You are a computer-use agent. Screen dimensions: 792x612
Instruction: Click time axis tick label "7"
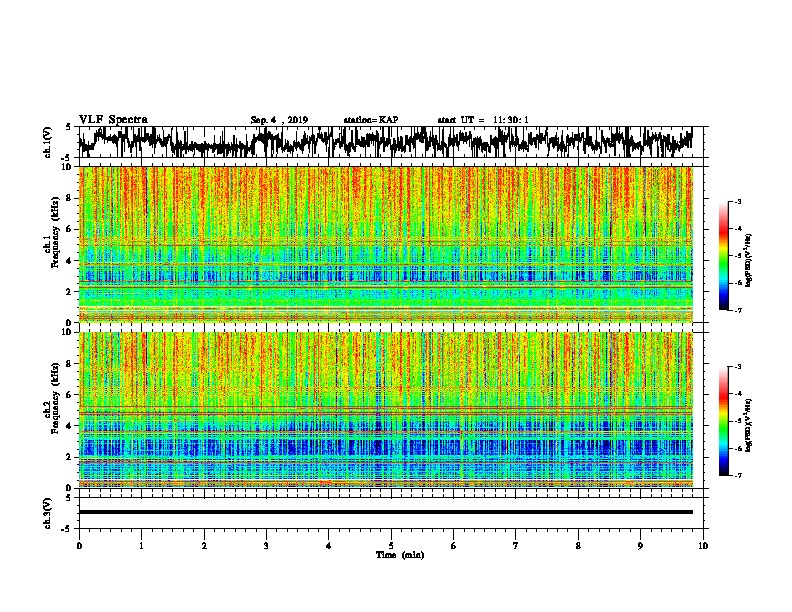516,546
